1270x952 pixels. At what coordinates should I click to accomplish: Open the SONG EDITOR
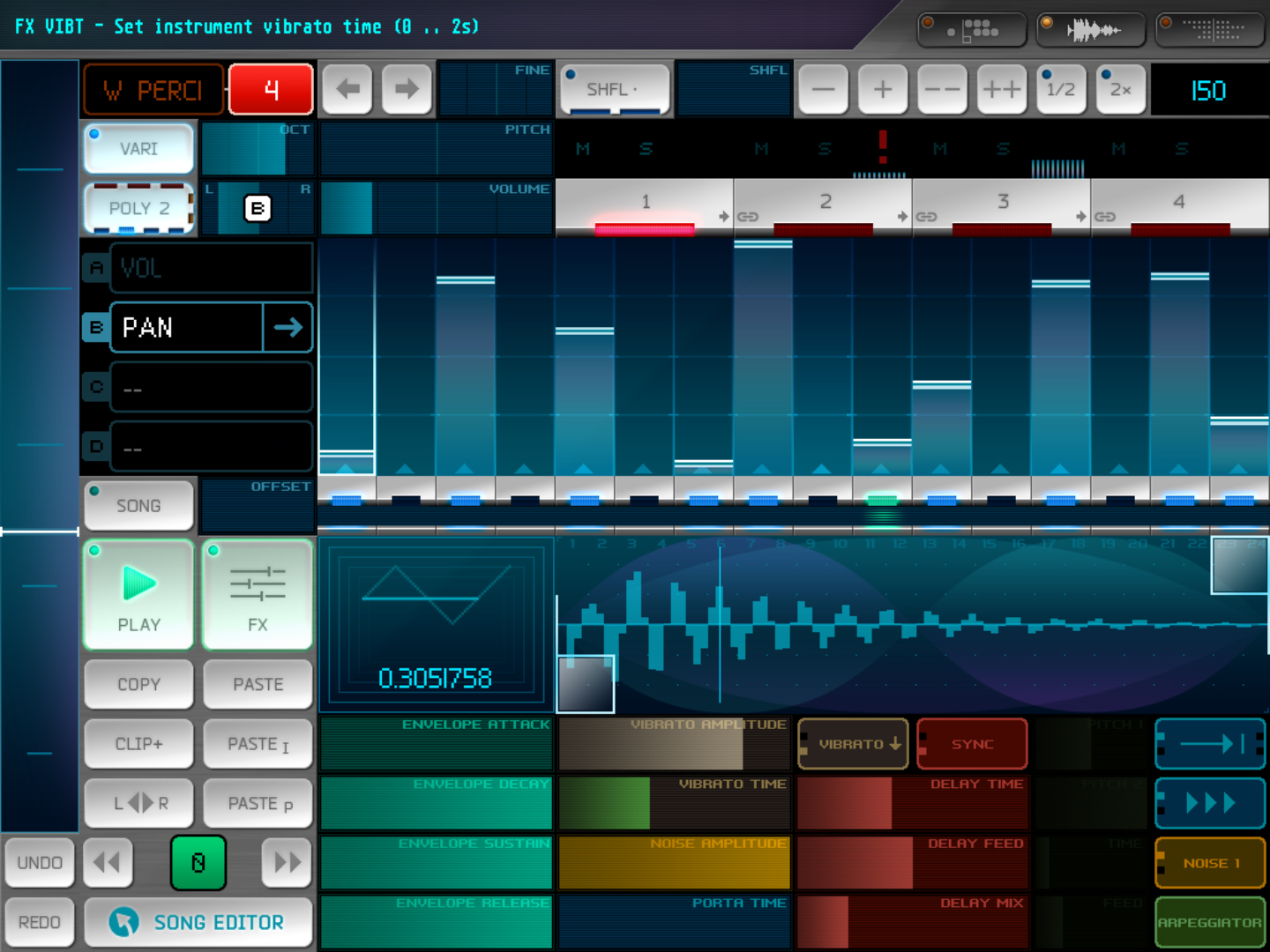tap(198, 922)
